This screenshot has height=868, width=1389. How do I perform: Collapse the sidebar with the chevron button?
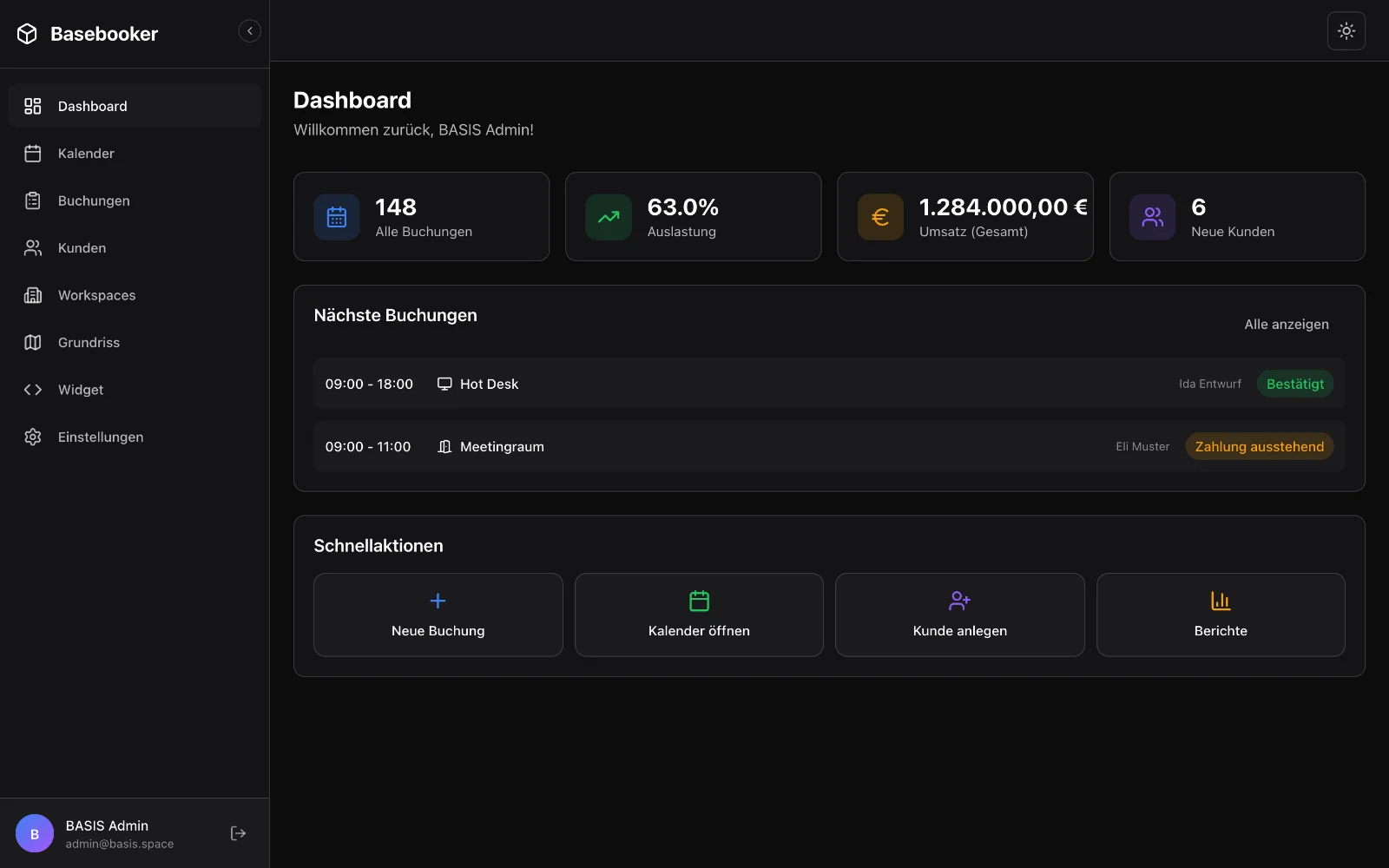point(249,31)
